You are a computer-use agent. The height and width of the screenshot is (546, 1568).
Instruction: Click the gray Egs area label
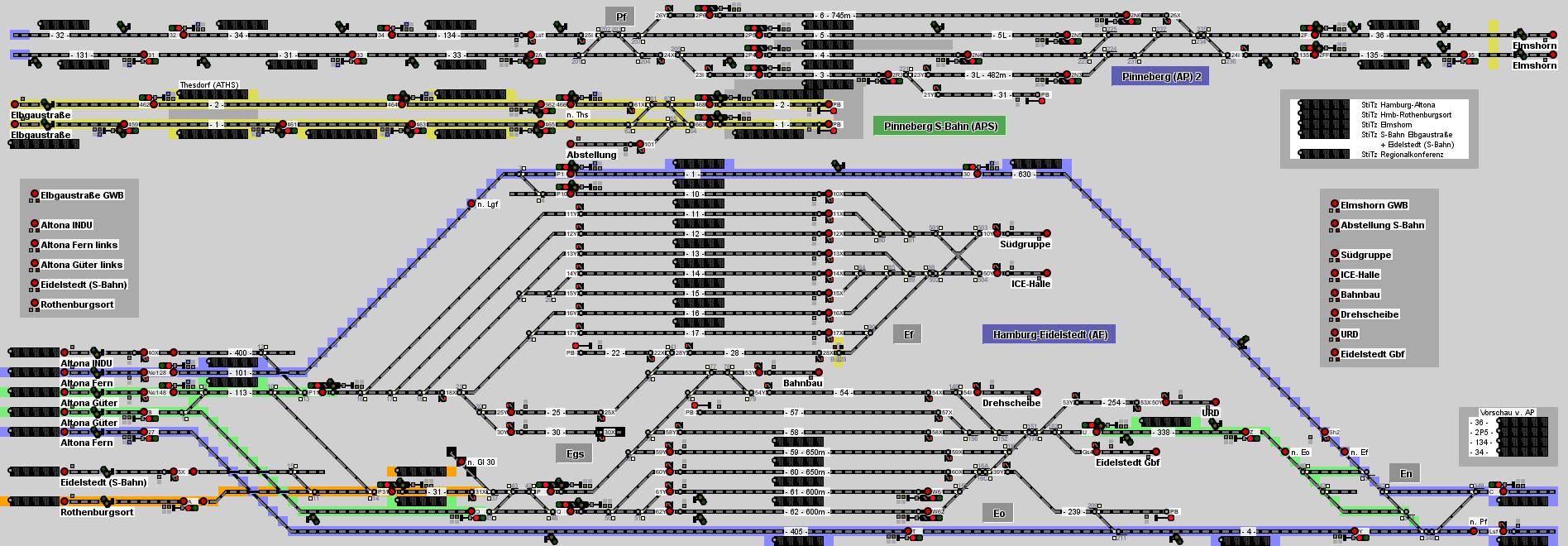575,453
